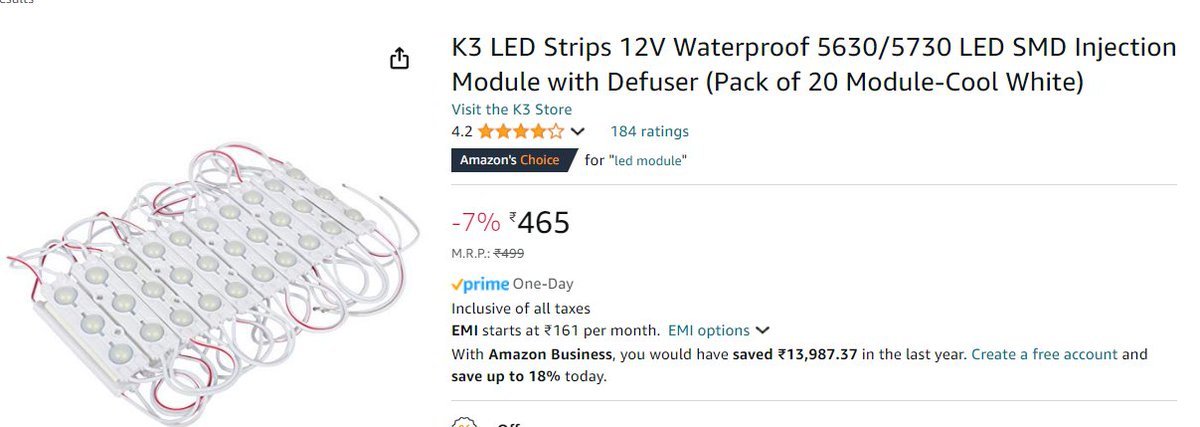Click the Amazon's Choice badge

[x=510, y=160]
